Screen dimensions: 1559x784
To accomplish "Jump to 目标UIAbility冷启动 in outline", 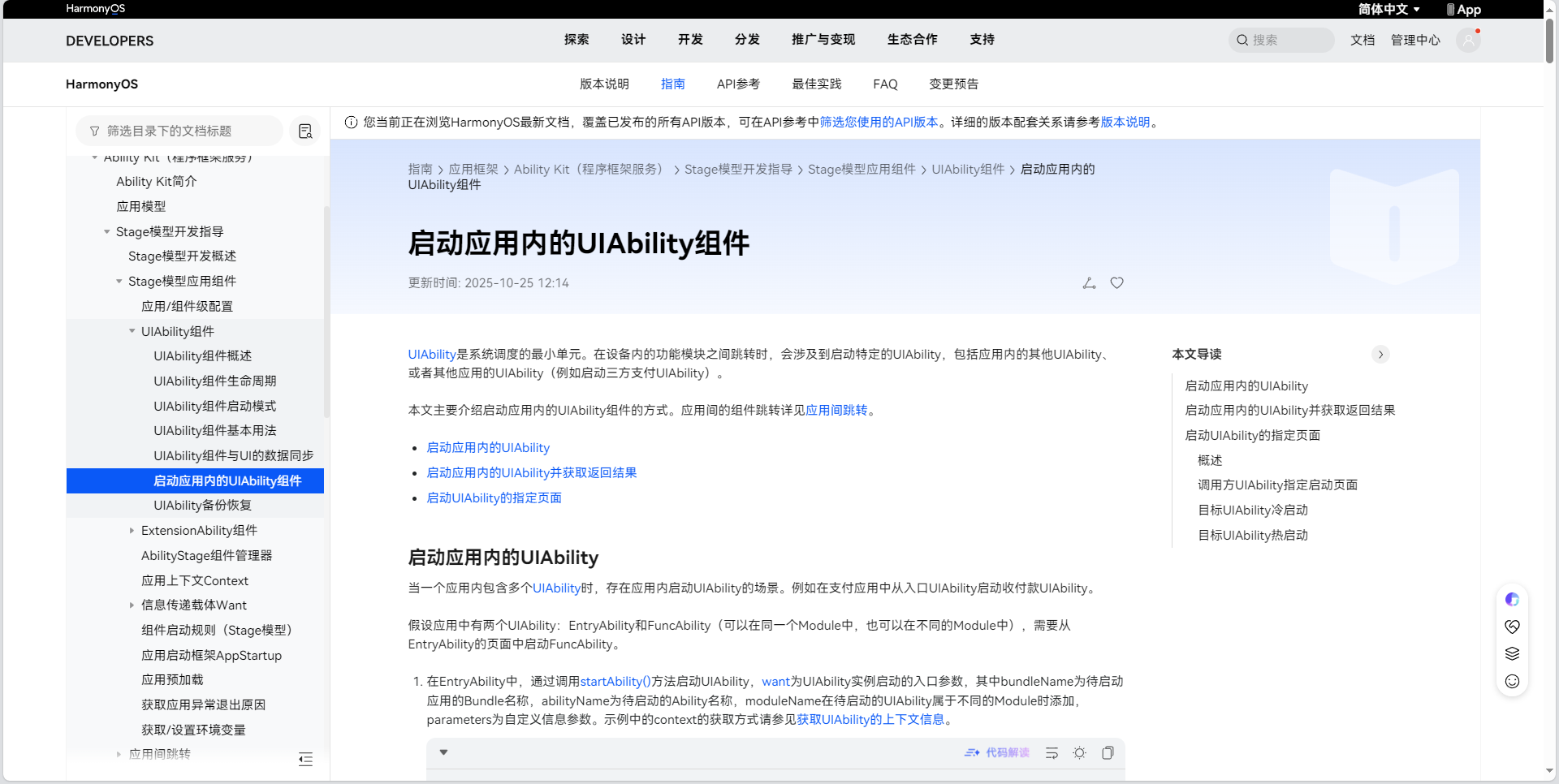I will point(1253,510).
